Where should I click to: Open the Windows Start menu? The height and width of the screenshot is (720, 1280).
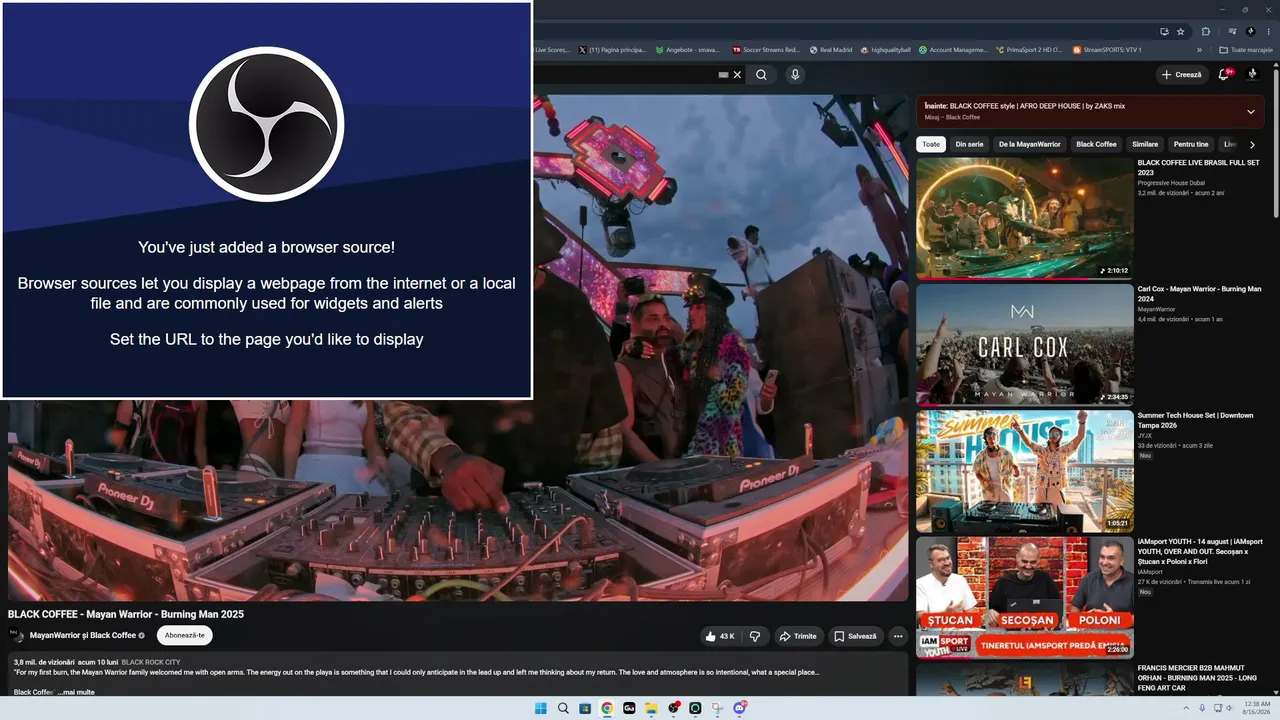541,708
